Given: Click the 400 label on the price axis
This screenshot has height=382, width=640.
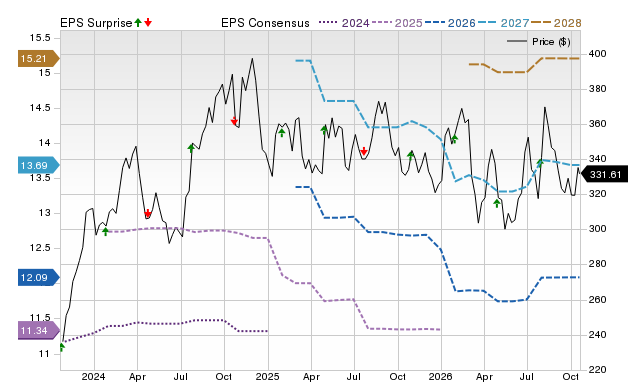Looking at the screenshot, I should (x=597, y=54).
